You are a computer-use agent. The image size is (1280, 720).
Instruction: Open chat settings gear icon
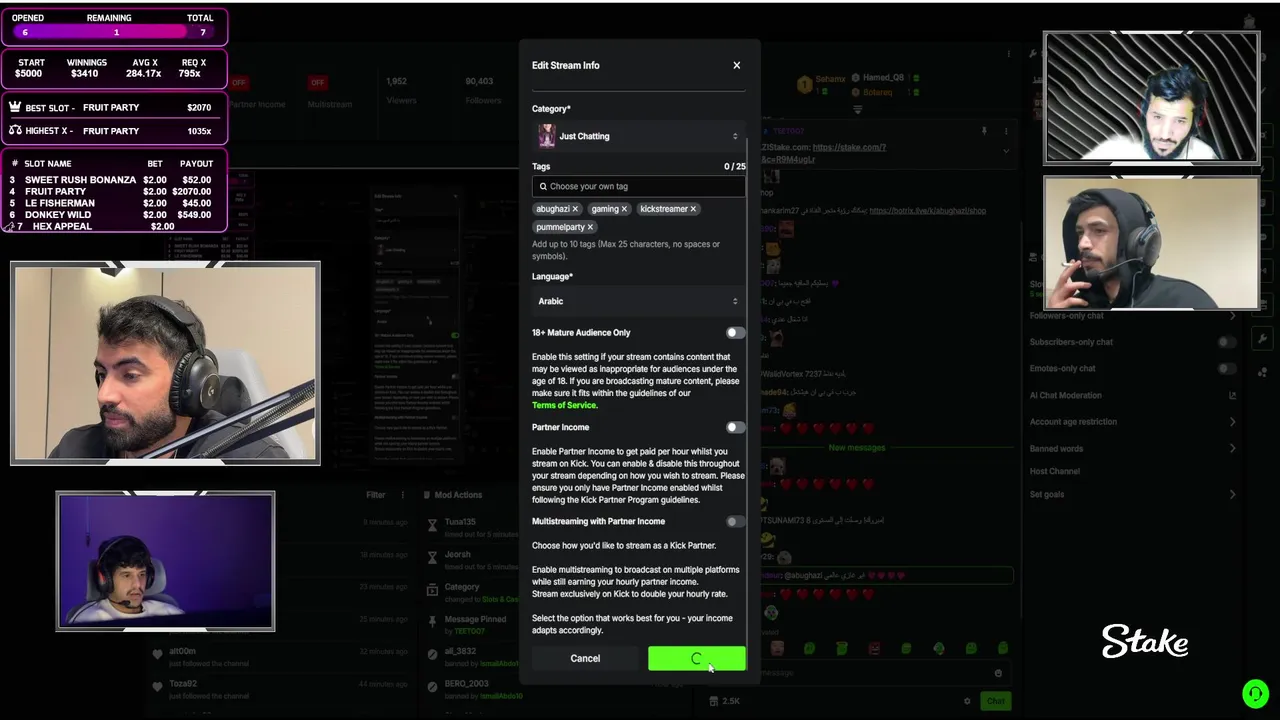[966, 701]
